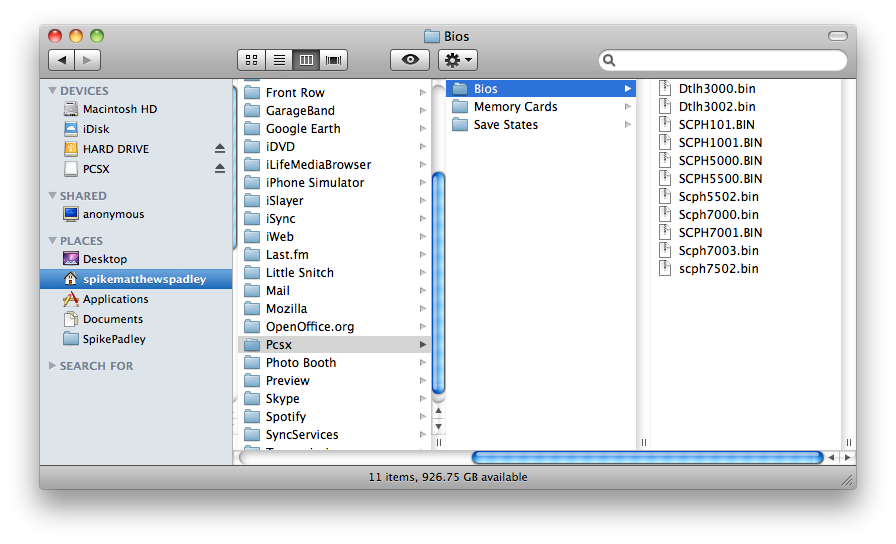The image size is (896, 544).
Task: Toggle toolbar with the top-right pill button
Action: [x=837, y=36]
